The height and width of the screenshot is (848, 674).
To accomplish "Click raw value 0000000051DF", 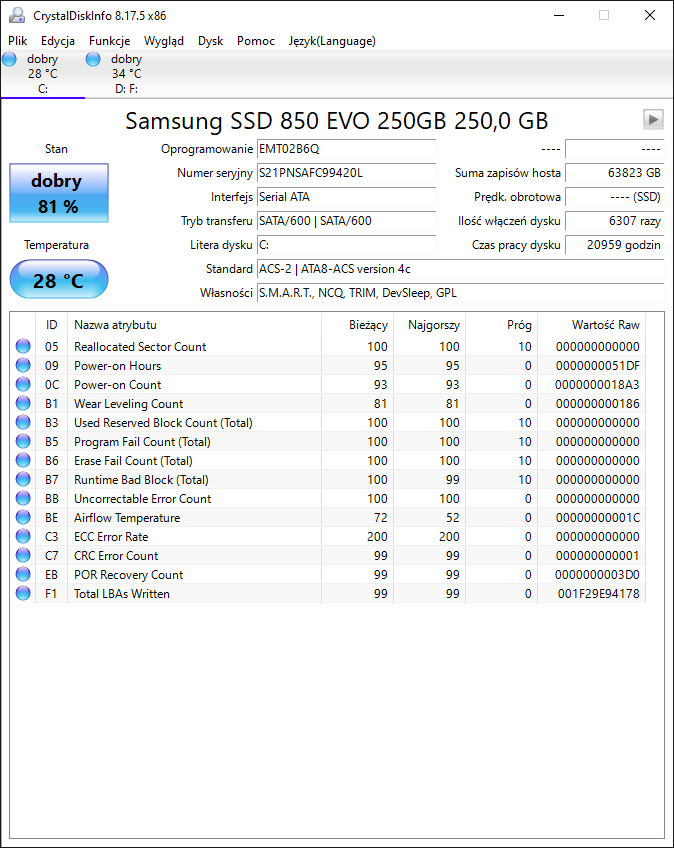I will (598, 366).
